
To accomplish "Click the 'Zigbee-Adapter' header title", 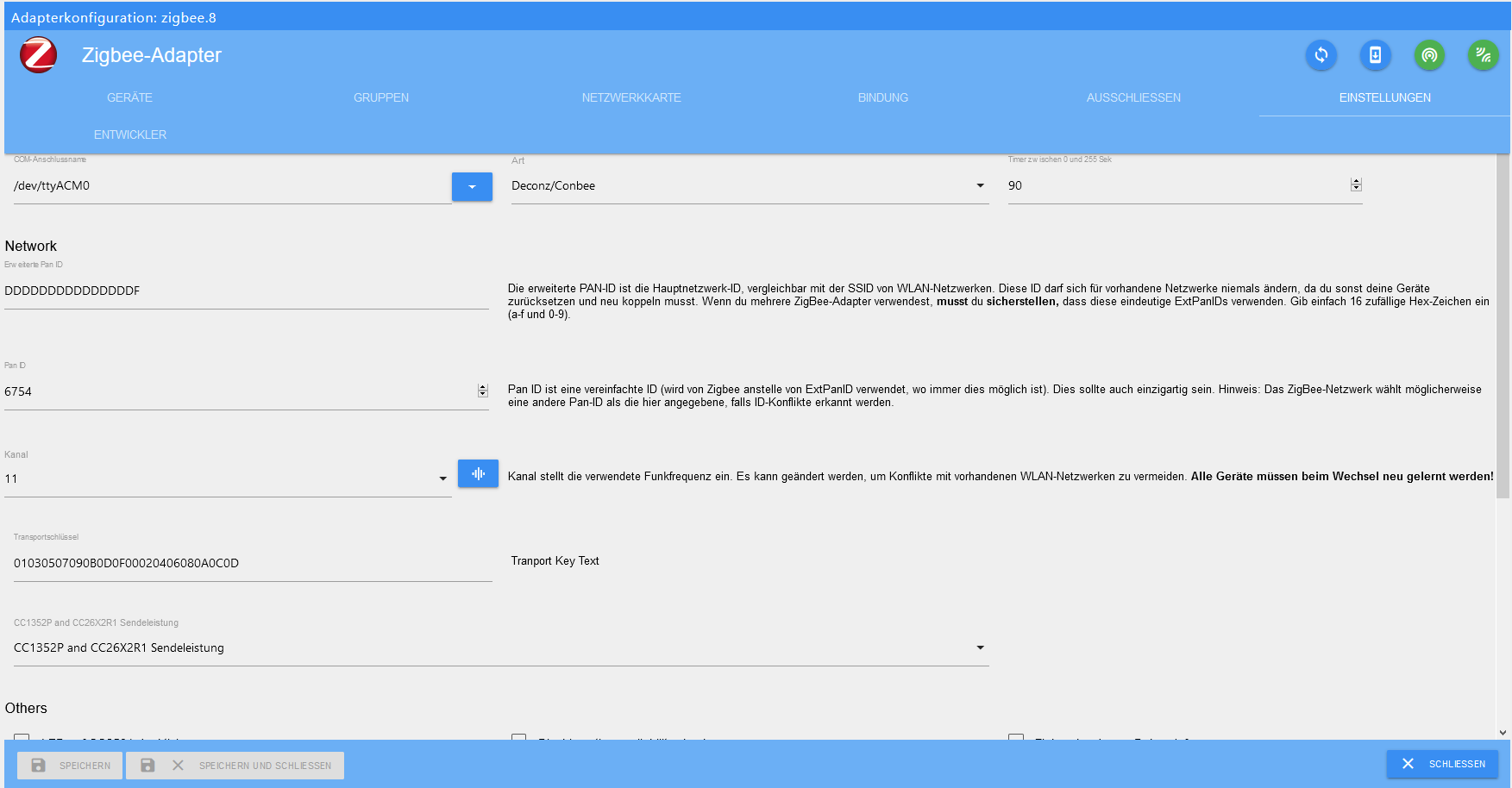I will pyautogui.click(x=152, y=55).
